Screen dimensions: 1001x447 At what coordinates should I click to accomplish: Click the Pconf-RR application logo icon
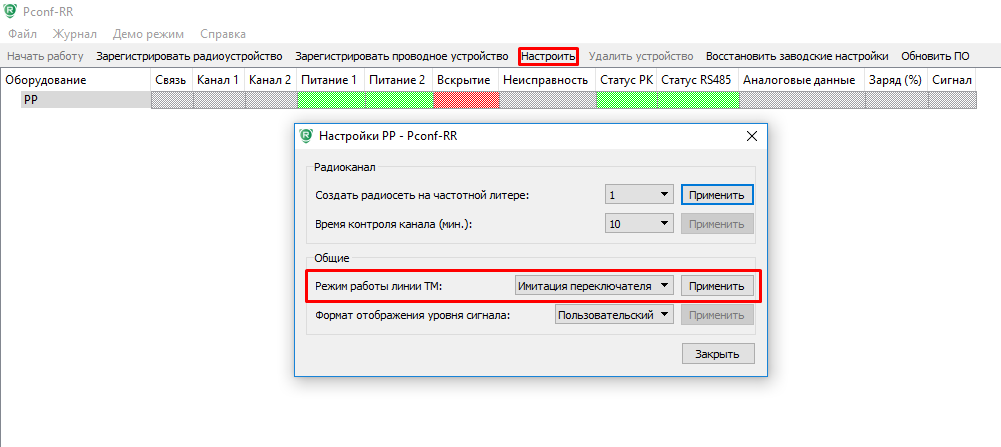tap(13, 11)
